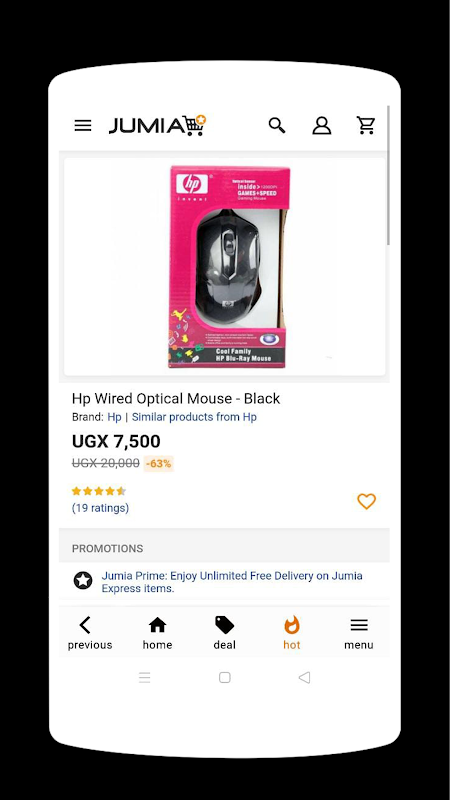View the 19 ratings link
This screenshot has height=800, width=450.
pos(101,508)
